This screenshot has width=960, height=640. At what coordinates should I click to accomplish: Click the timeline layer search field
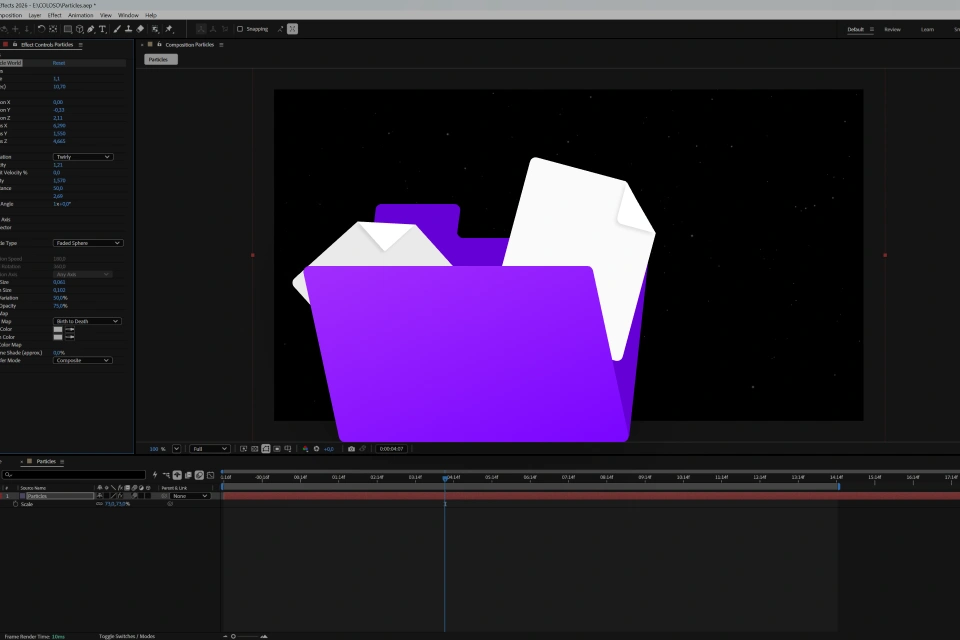pos(73,475)
